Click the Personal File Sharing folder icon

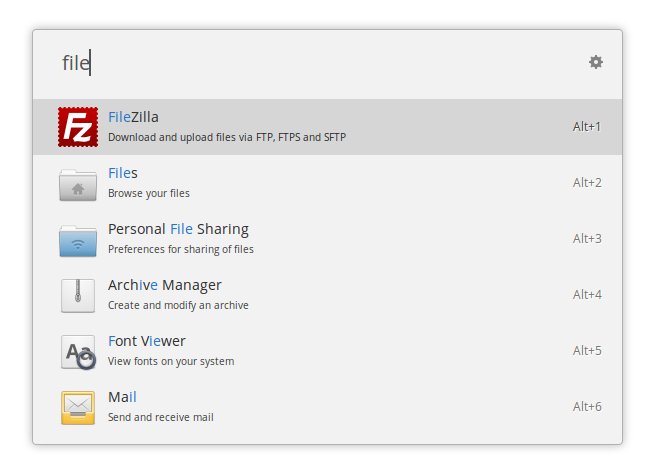78,241
